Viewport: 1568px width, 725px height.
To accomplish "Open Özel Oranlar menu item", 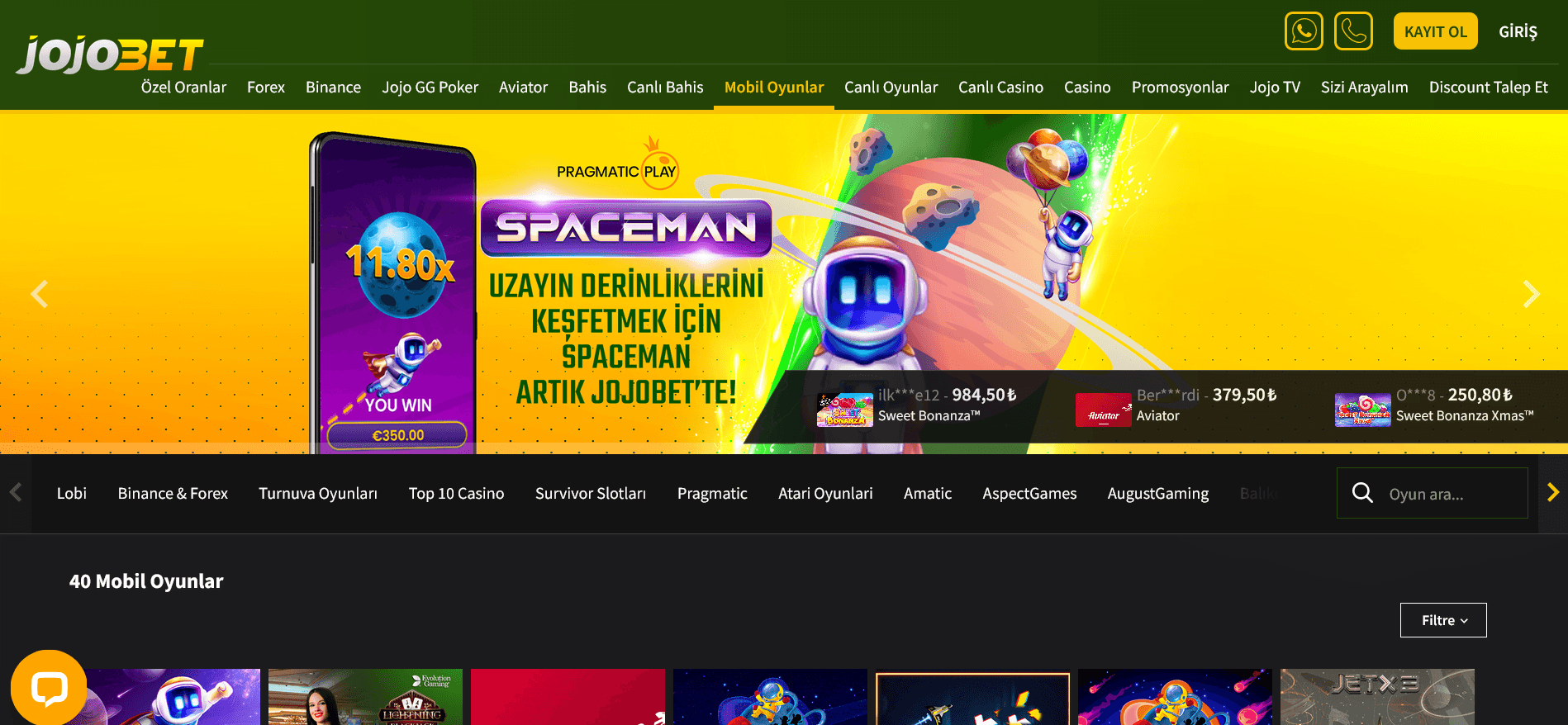I will [183, 87].
